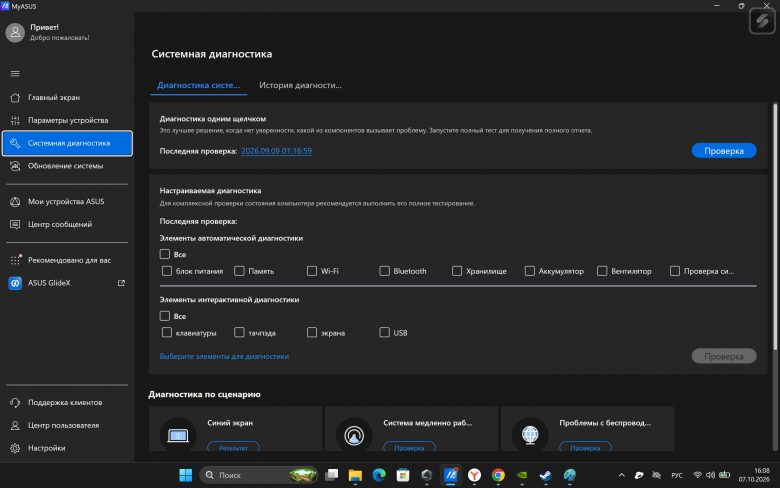Start the one-click diagnostics Проверка button
This screenshot has height=488, width=780.
pyautogui.click(x=724, y=151)
